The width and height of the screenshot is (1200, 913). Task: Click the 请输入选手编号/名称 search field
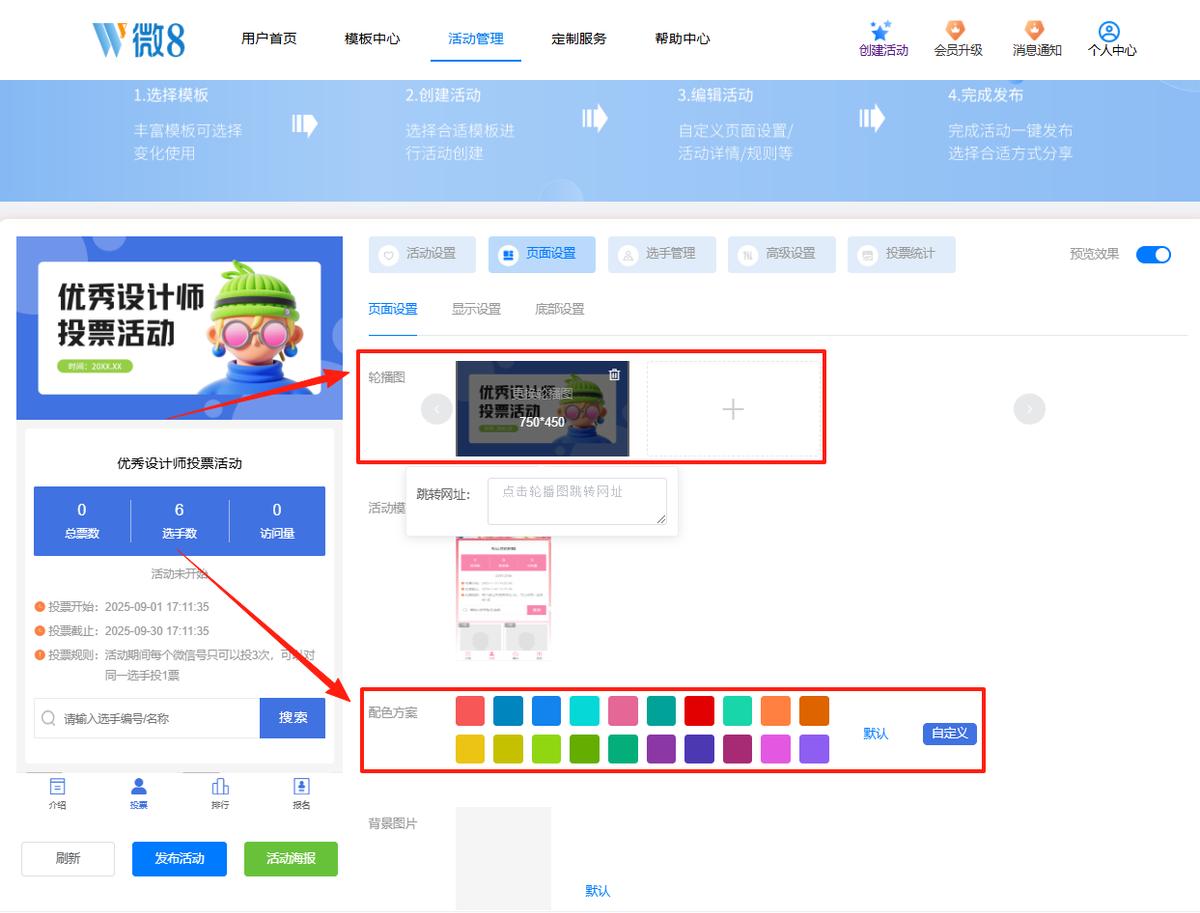147,718
